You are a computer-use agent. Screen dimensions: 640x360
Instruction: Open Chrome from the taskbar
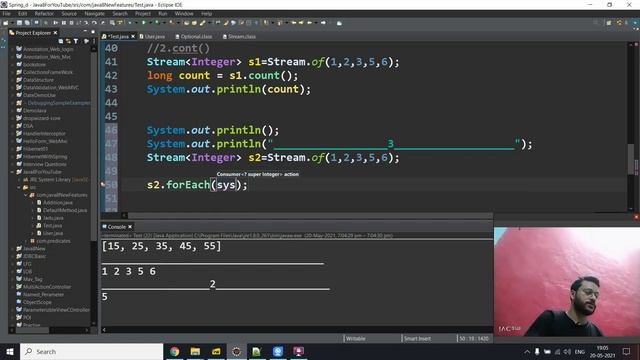pyautogui.click(x=175, y=351)
